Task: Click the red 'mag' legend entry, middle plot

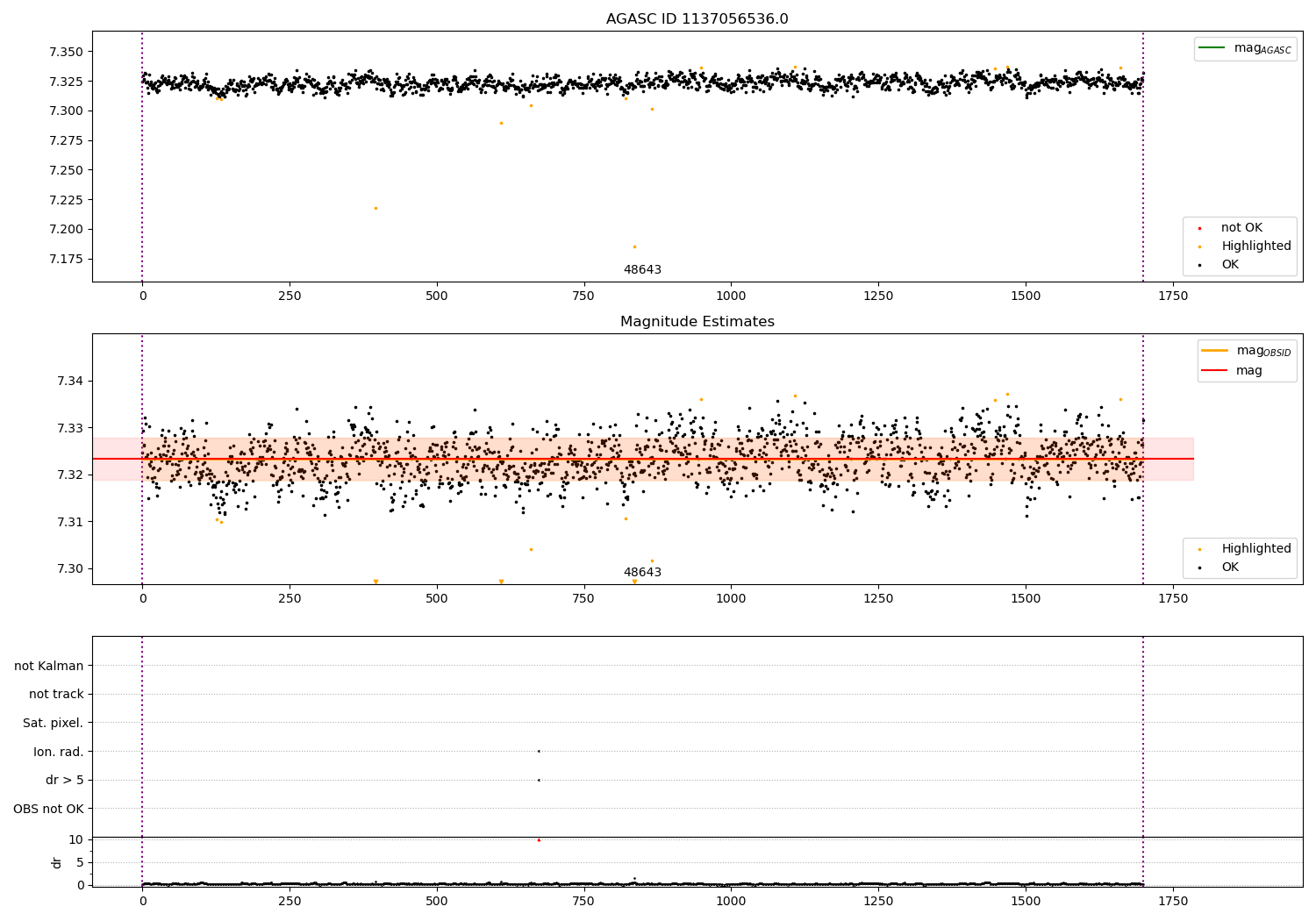Action: (1232, 370)
